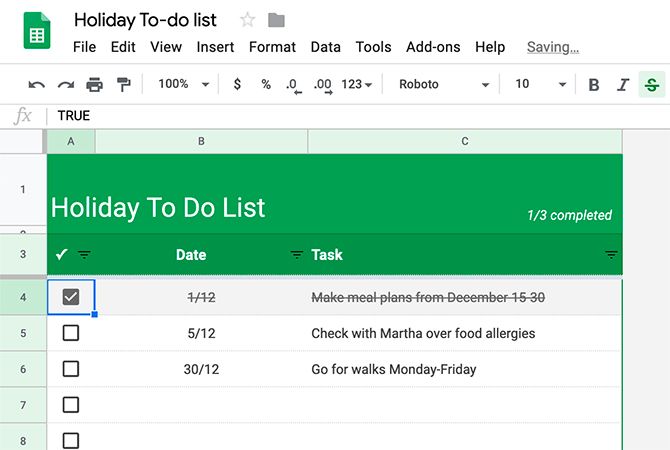Screen dimensions: 670x450
Task: Click the percent format button
Action: (266, 85)
